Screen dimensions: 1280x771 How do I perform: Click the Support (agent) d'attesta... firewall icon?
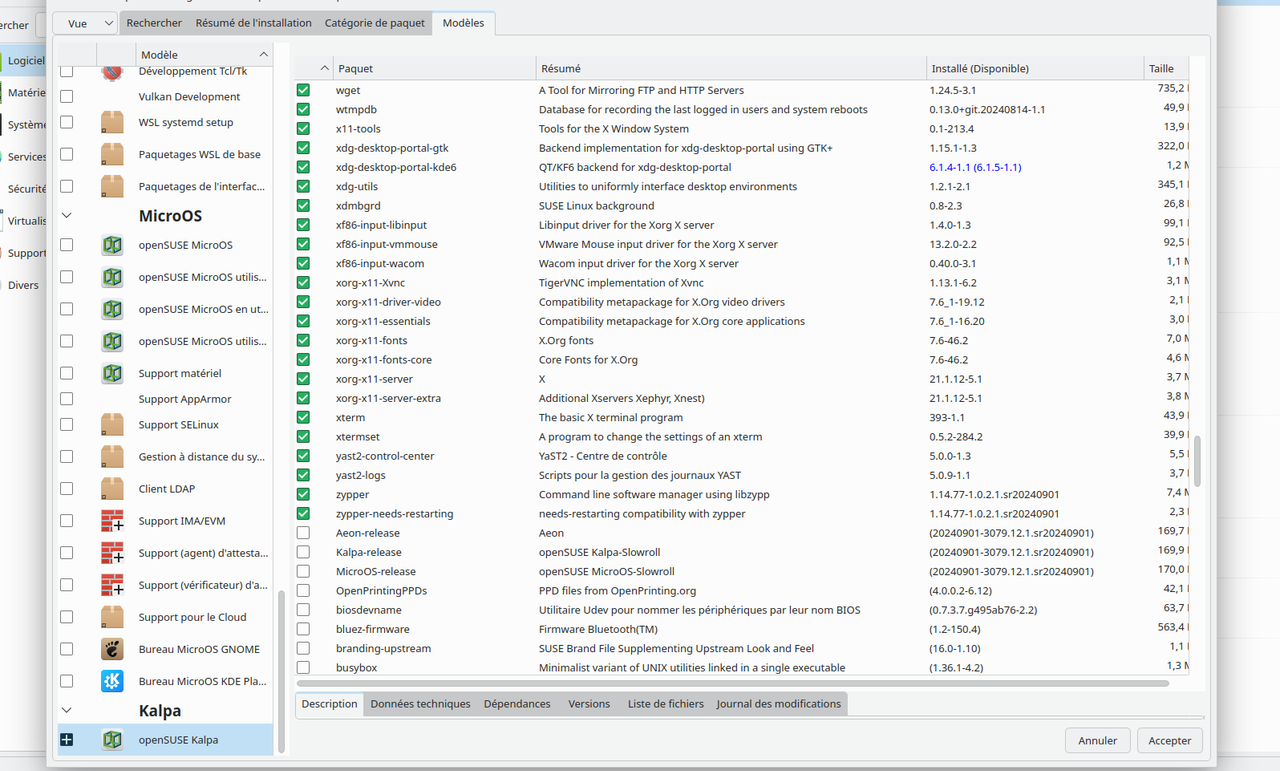point(112,552)
